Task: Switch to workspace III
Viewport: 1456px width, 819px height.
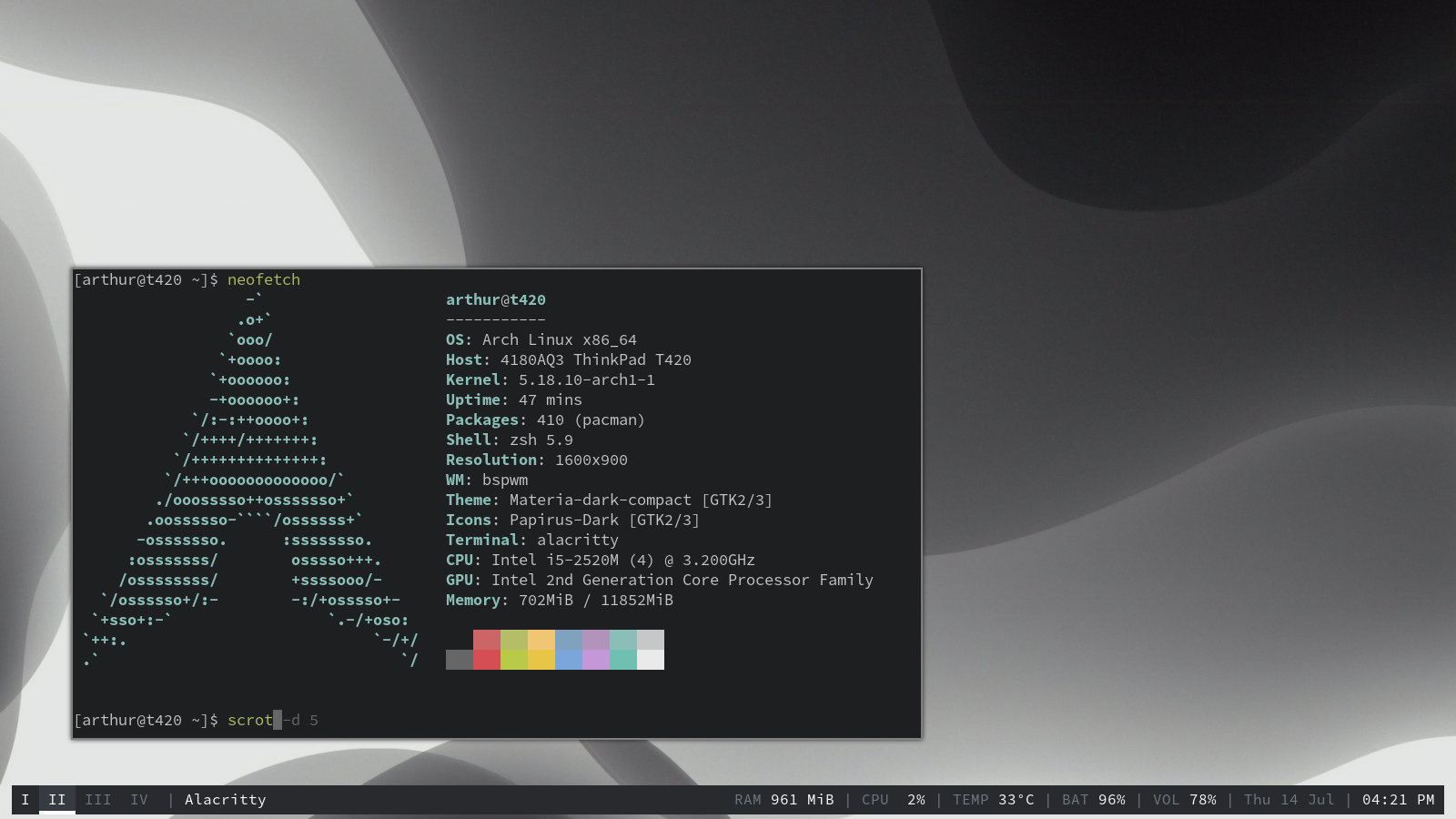Action: tap(96, 799)
